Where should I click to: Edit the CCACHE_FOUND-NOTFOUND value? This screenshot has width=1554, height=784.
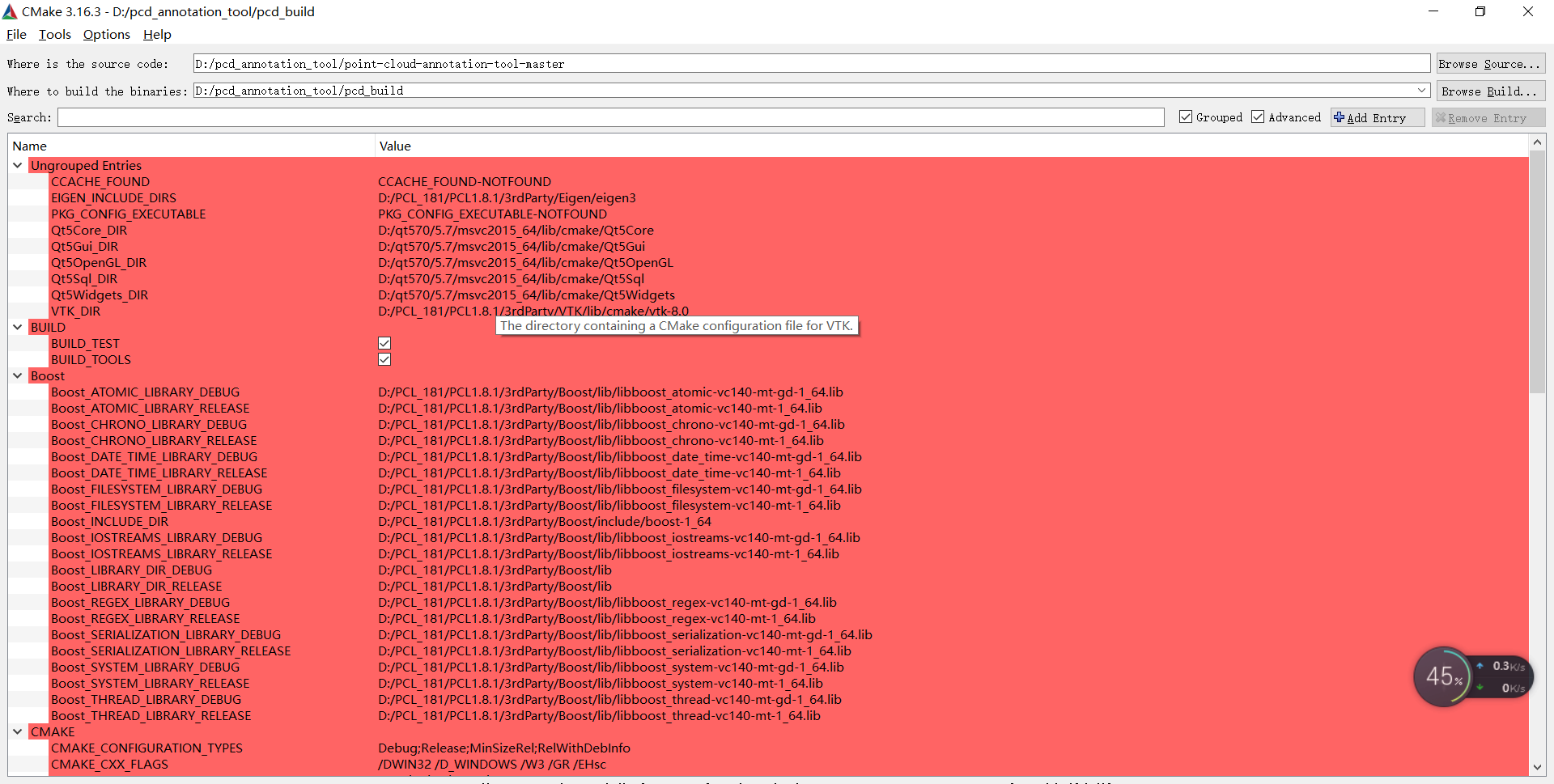tap(465, 181)
